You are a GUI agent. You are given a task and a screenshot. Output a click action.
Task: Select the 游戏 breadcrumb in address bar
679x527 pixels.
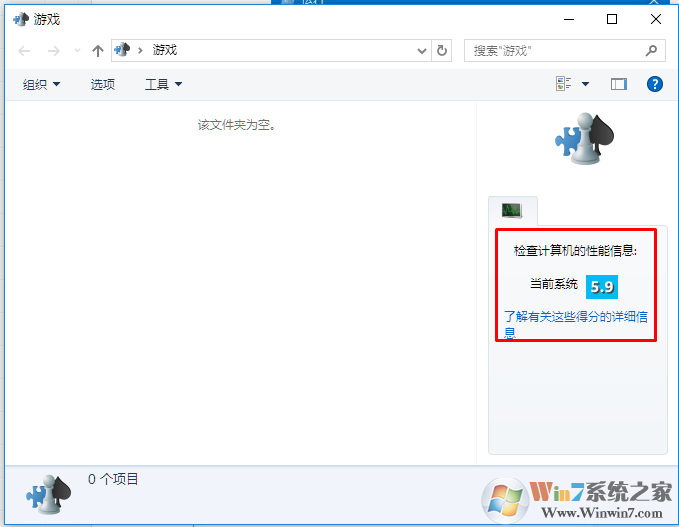[x=165, y=50]
